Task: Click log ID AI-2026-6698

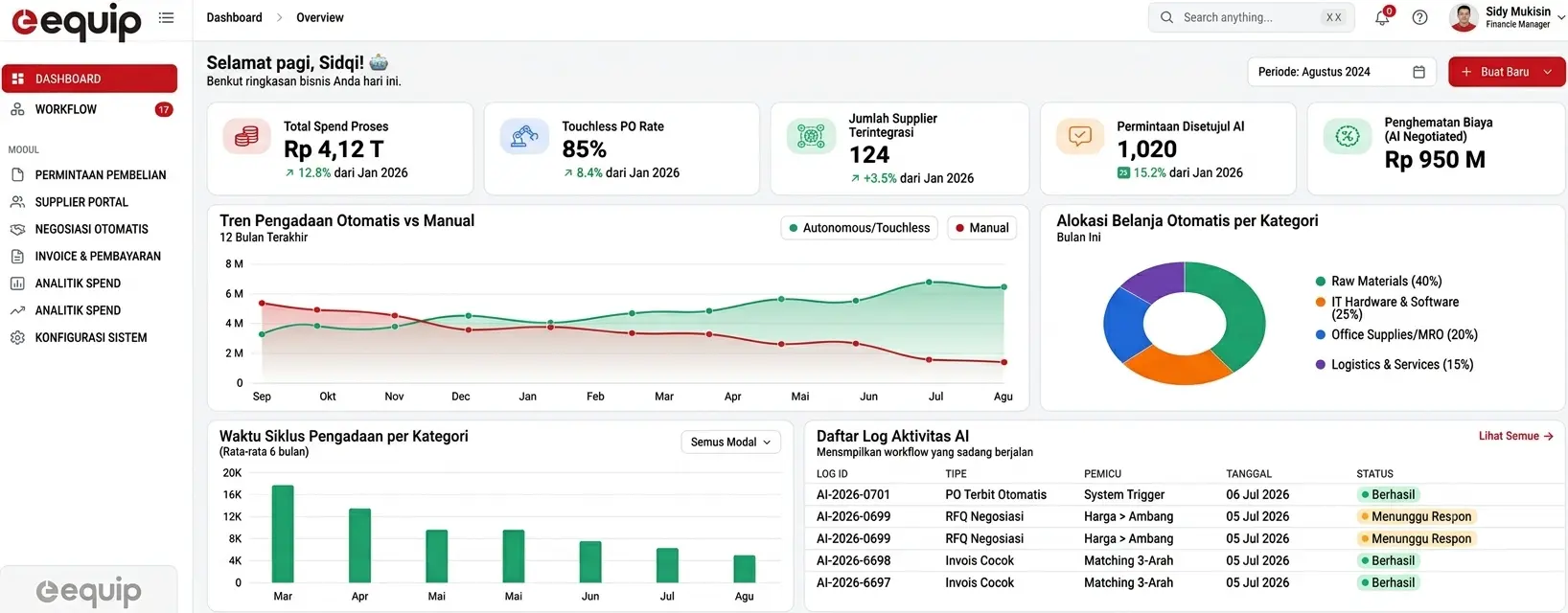Action: (x=853, y=561)
